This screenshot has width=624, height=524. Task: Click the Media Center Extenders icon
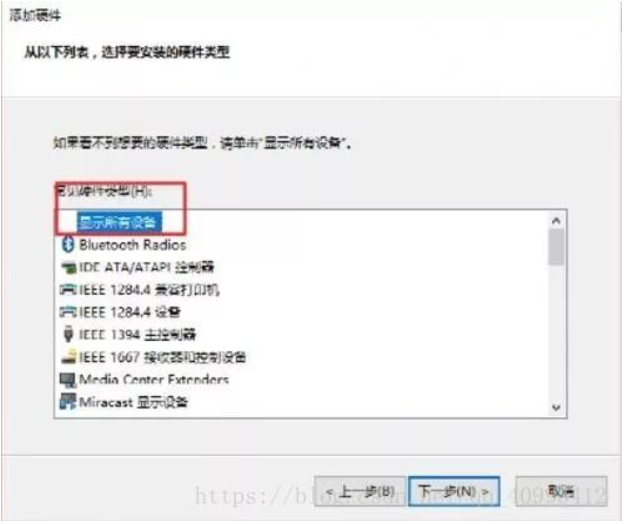point(67,379)
